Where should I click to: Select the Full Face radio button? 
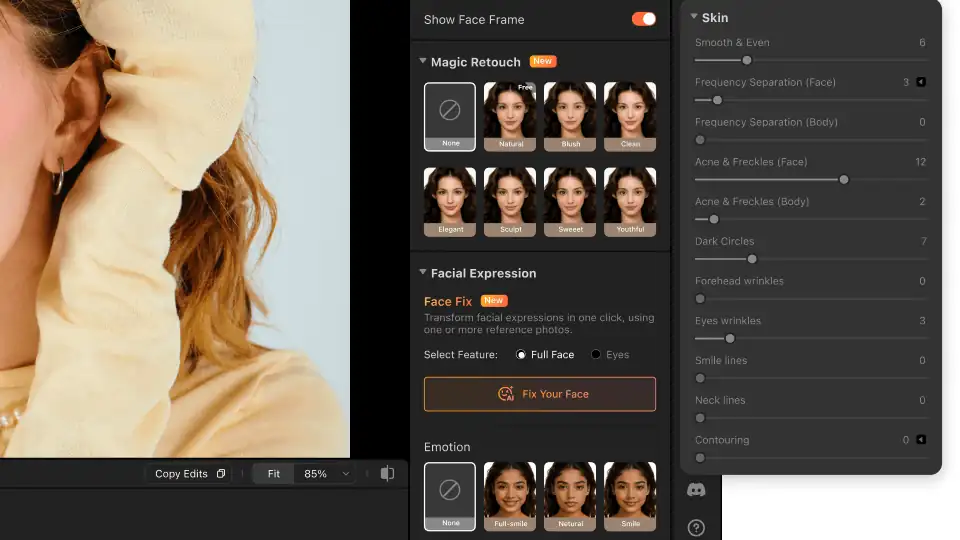[520, 354]
